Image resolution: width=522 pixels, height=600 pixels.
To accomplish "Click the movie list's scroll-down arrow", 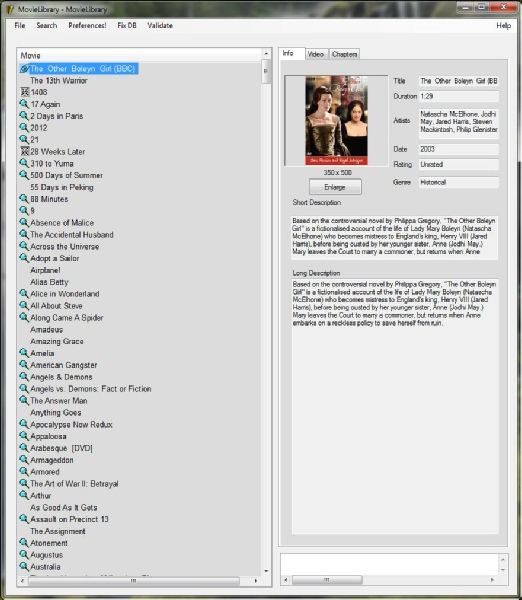I will (x=266, y=571).
